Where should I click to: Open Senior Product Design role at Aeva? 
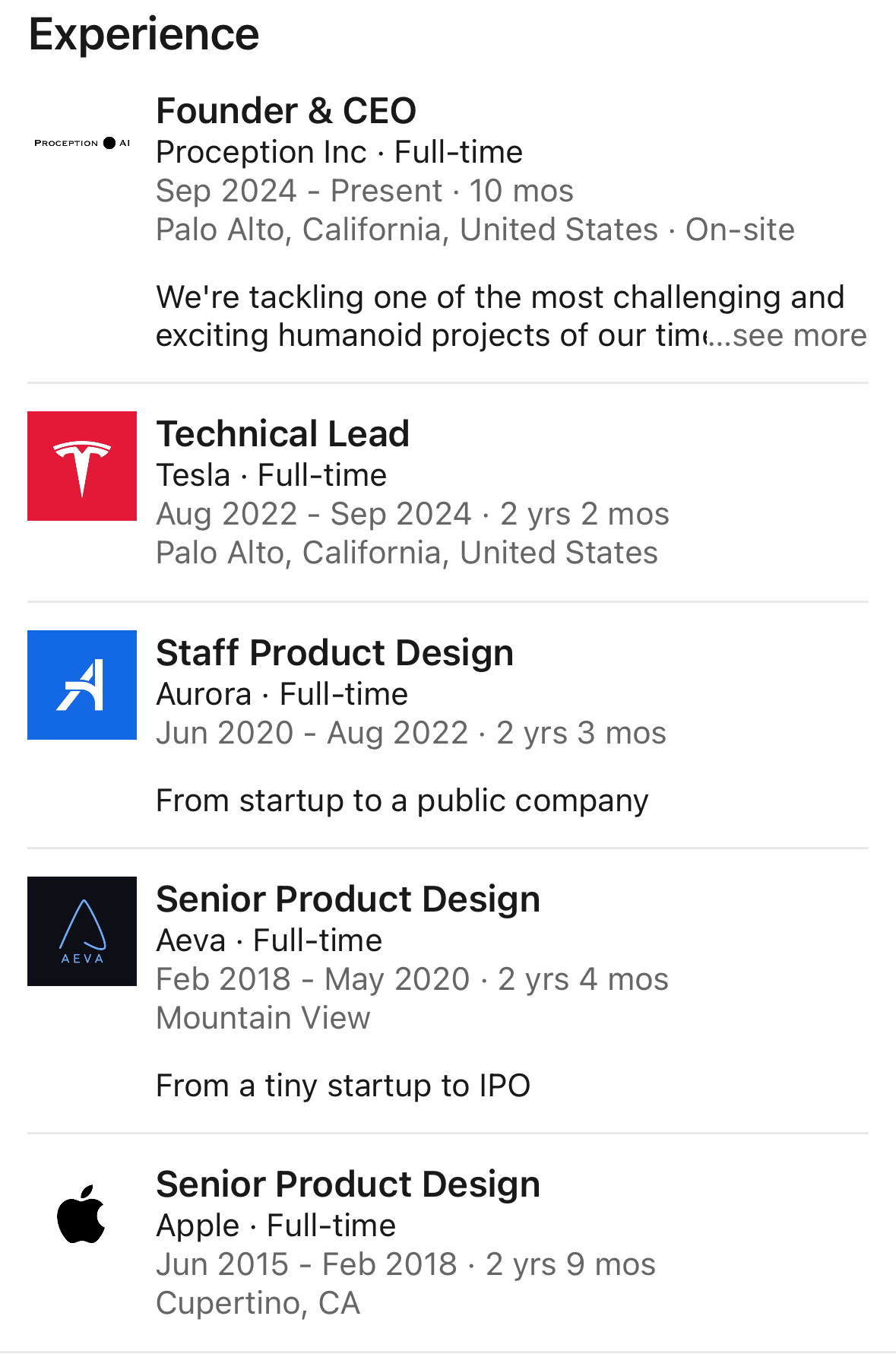point(347,899)
